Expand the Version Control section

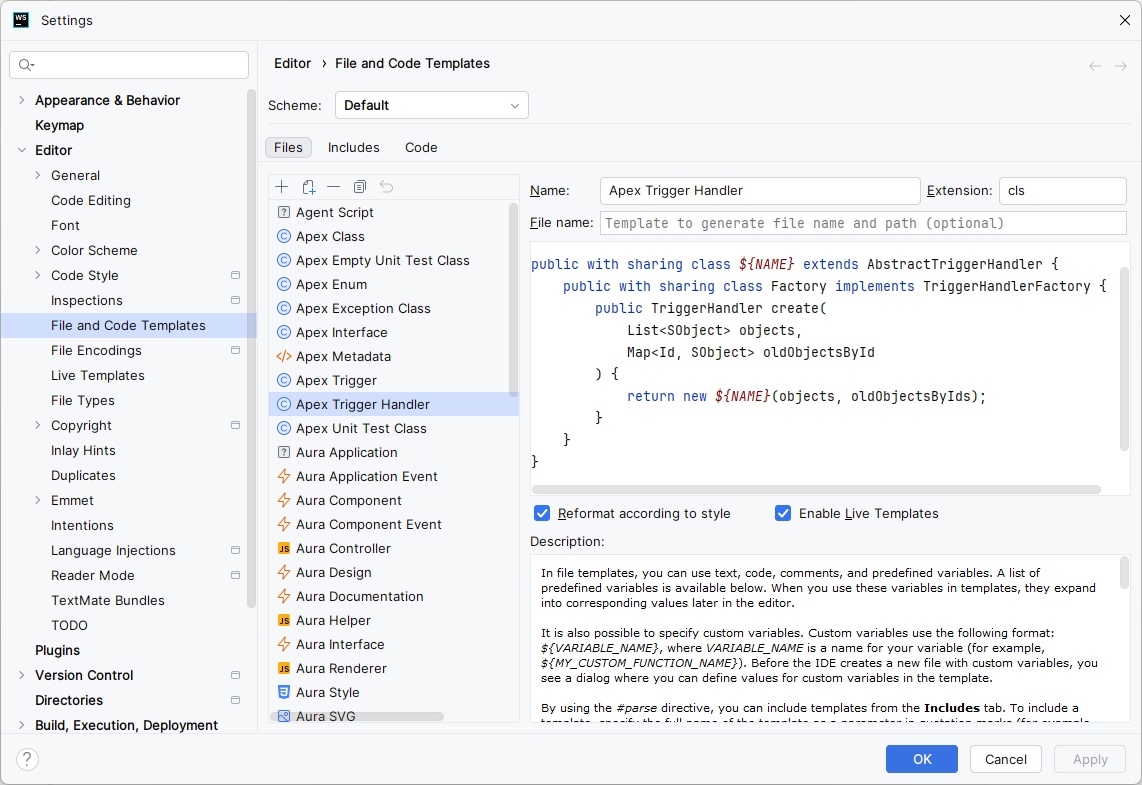coord(21,675)
